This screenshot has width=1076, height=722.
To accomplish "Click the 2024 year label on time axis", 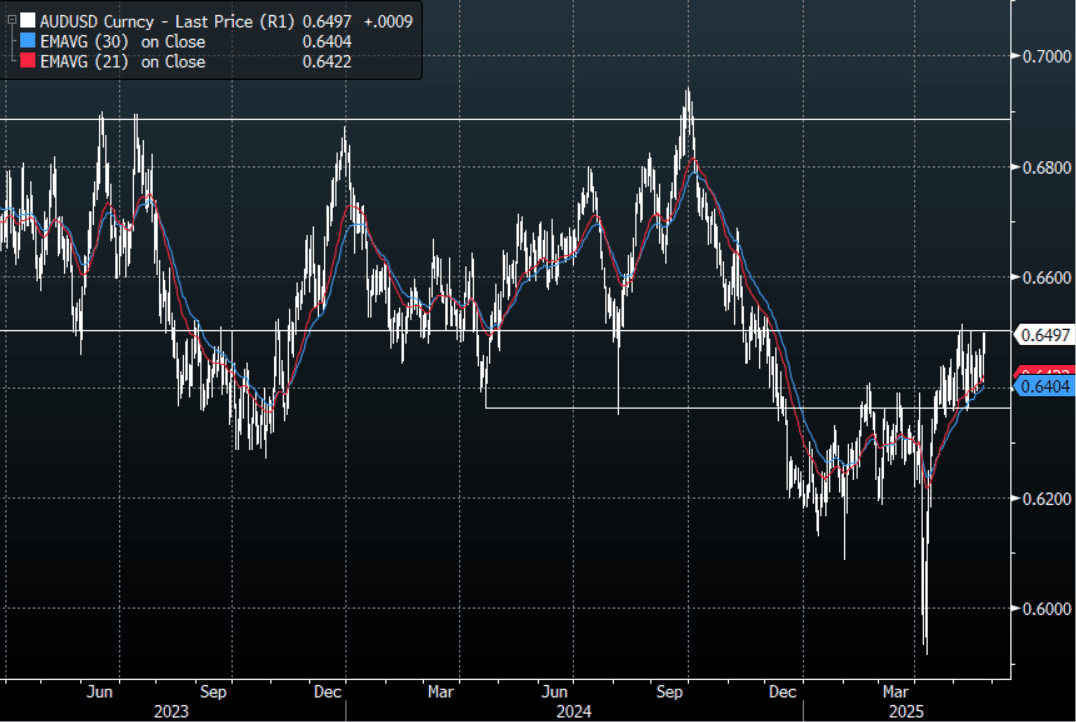I will click(x=573, y=711).
